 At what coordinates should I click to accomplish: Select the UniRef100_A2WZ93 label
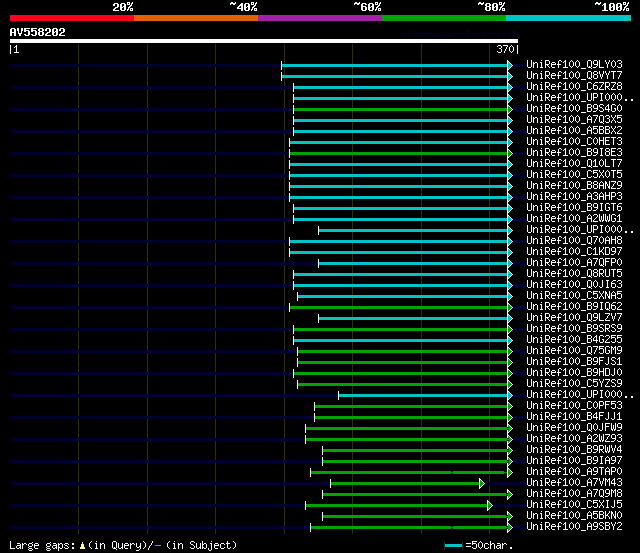pyautogui.click(x=574, y=439)
